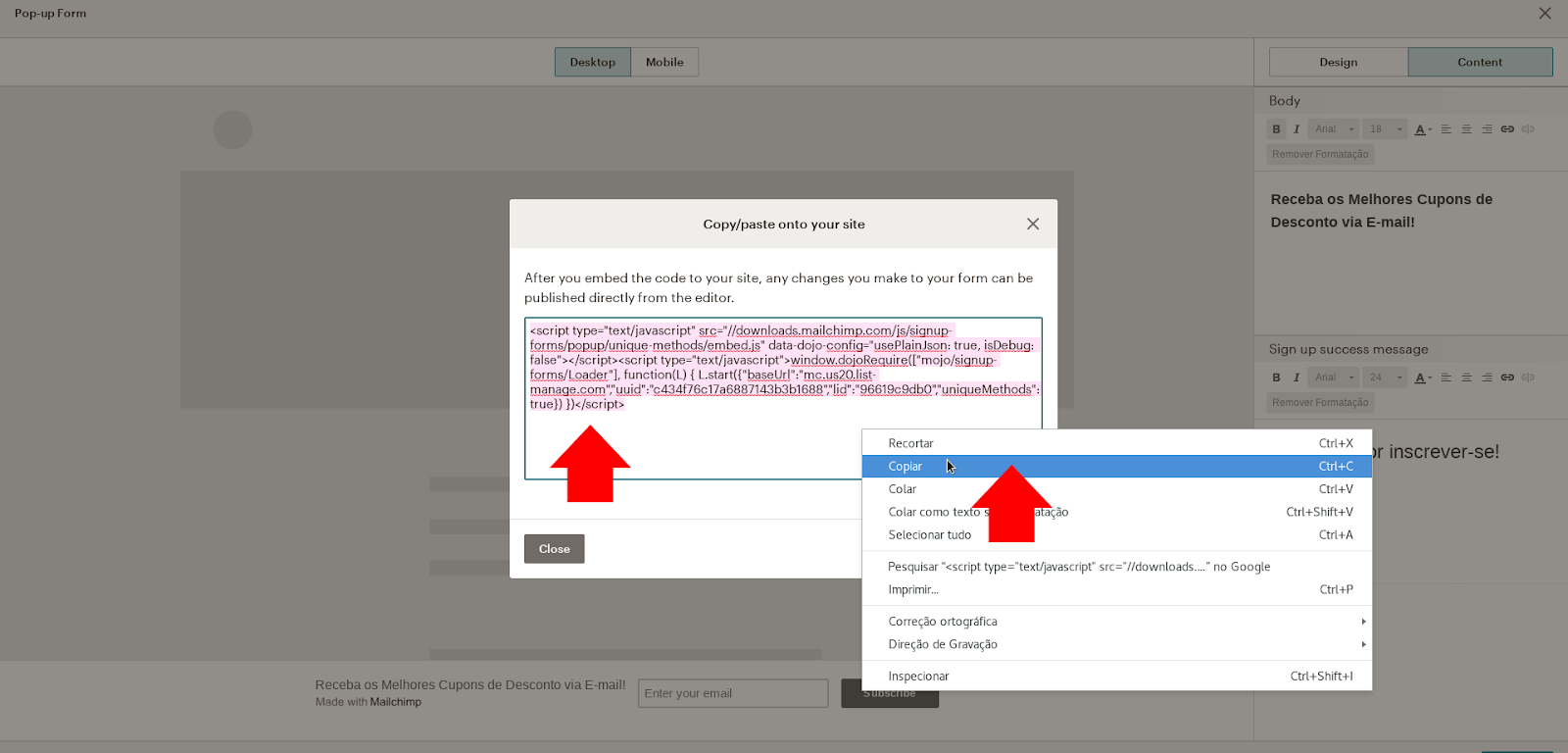Switch to Desktop preview tab

(x=593, y=62)
